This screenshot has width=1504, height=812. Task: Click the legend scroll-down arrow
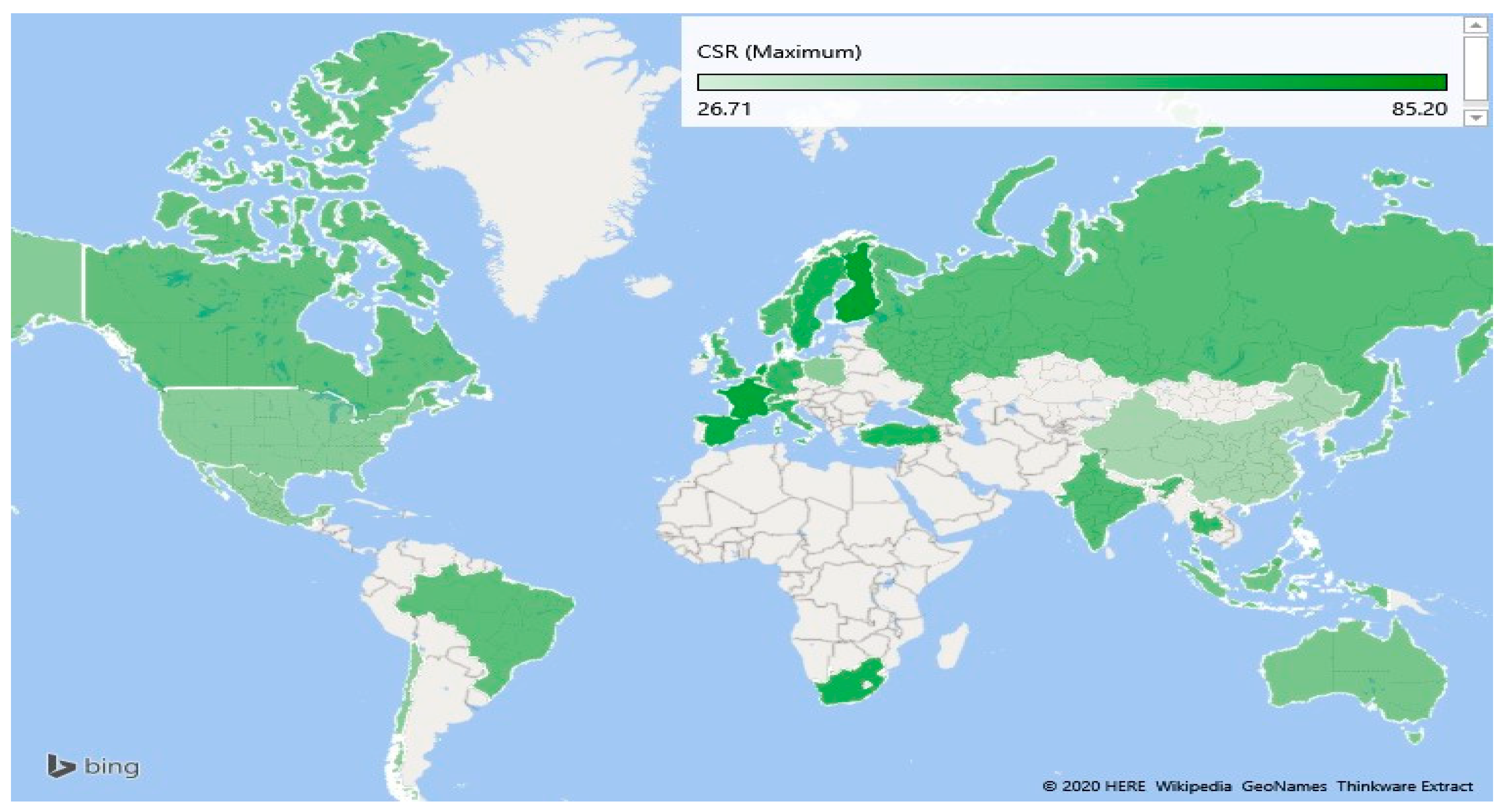[1475, 118]
